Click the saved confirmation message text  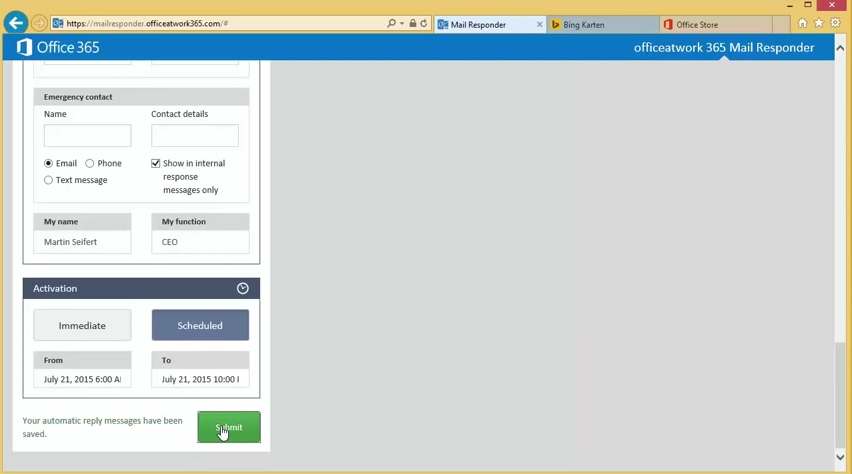coord(102,427)
